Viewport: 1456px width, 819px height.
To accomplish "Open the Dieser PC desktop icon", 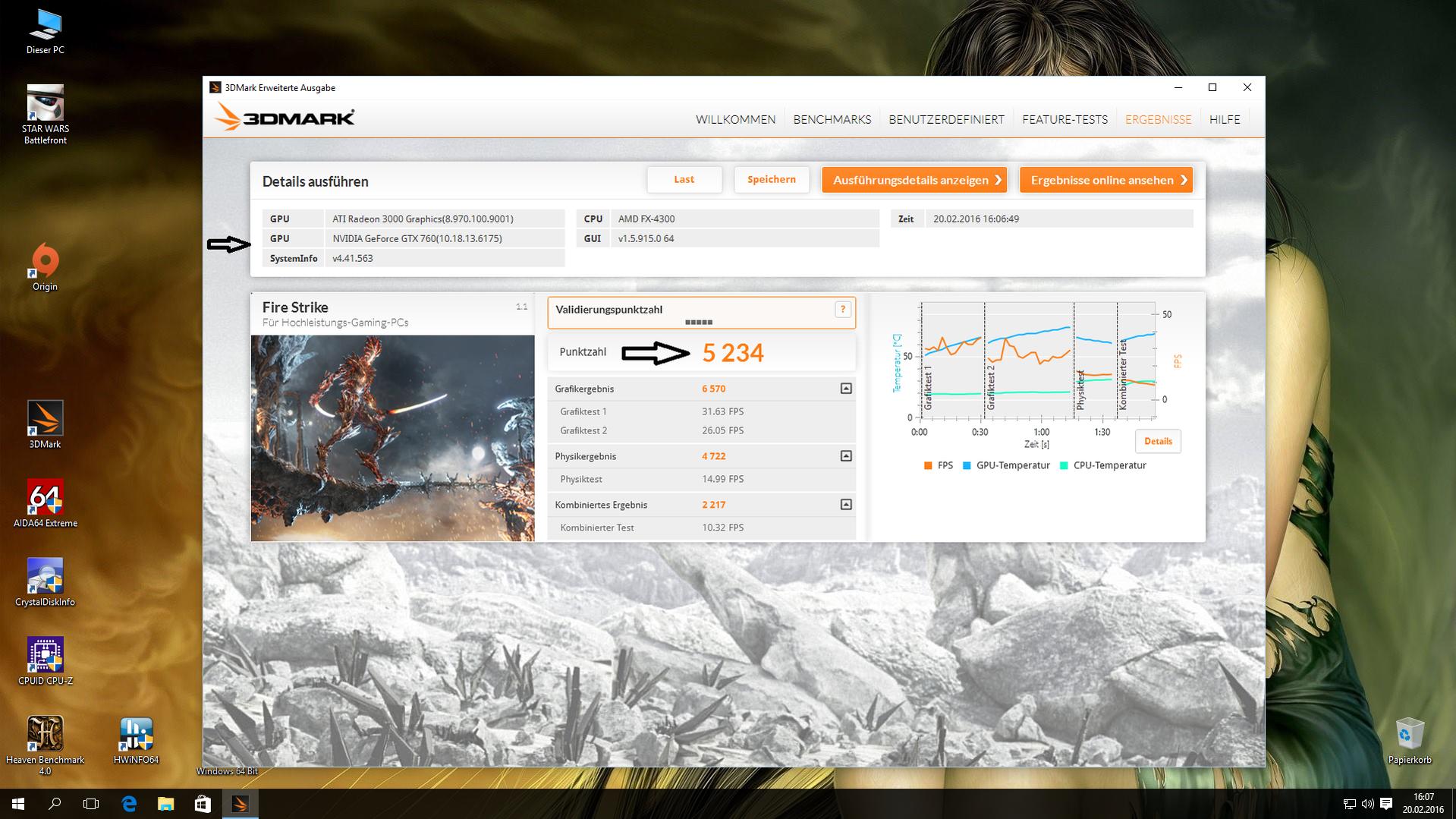I will (x=46, y=32).
